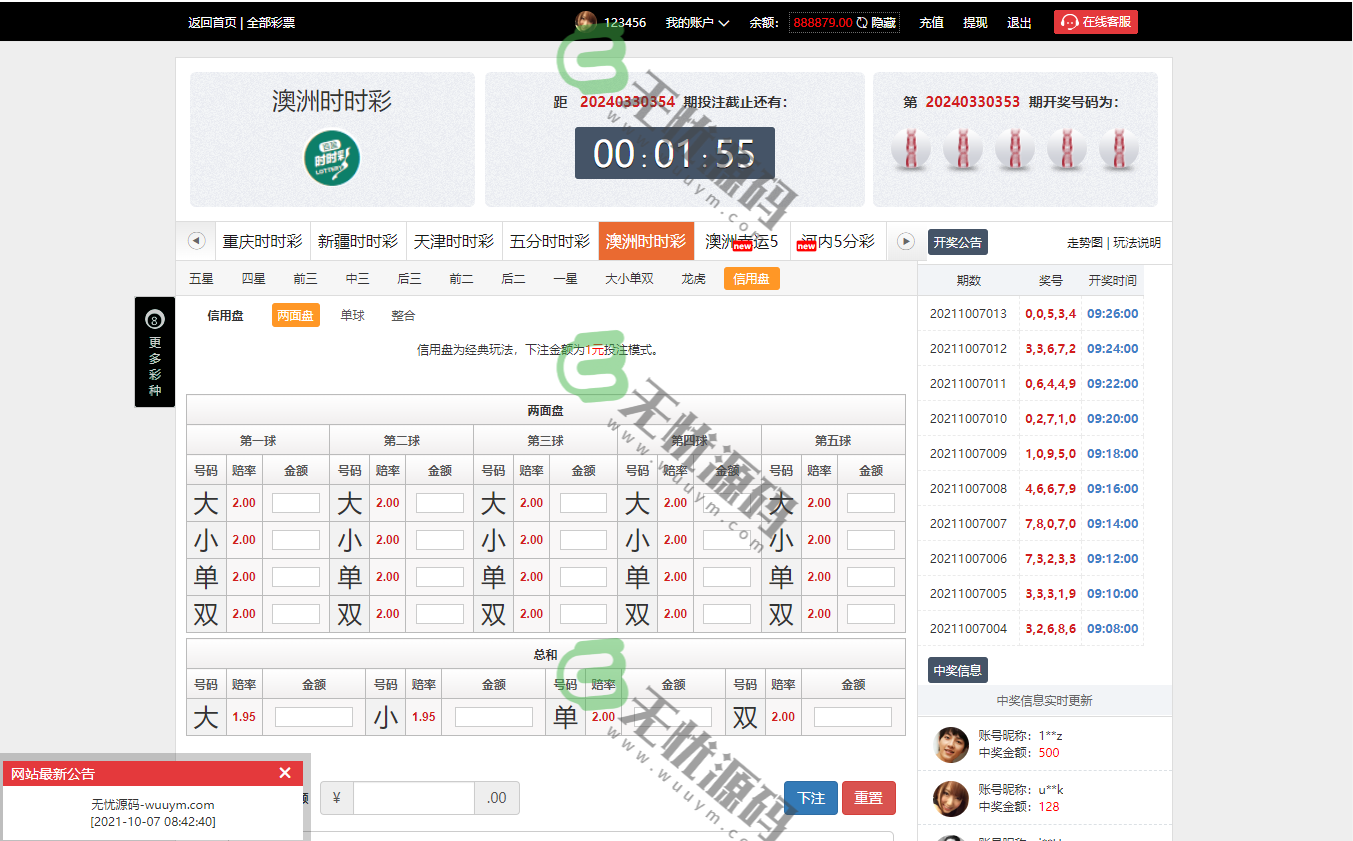Click 第一球 大 amount input field
Viewport: 1353px width, 841px height.
point(296,503)
